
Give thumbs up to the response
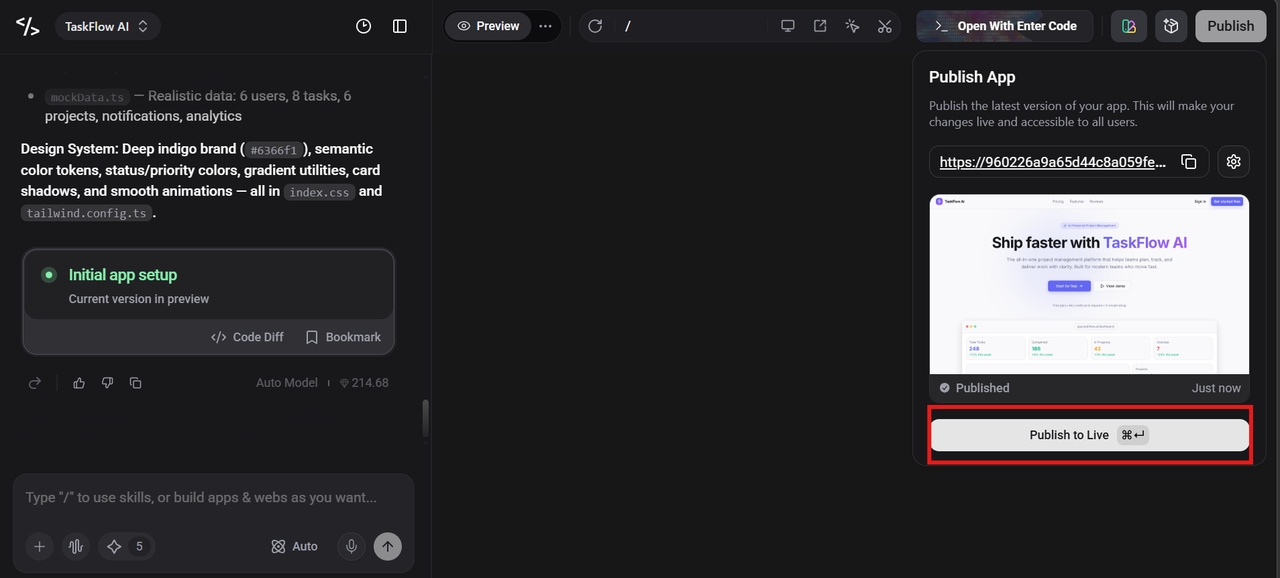click(x=79, y=383)
